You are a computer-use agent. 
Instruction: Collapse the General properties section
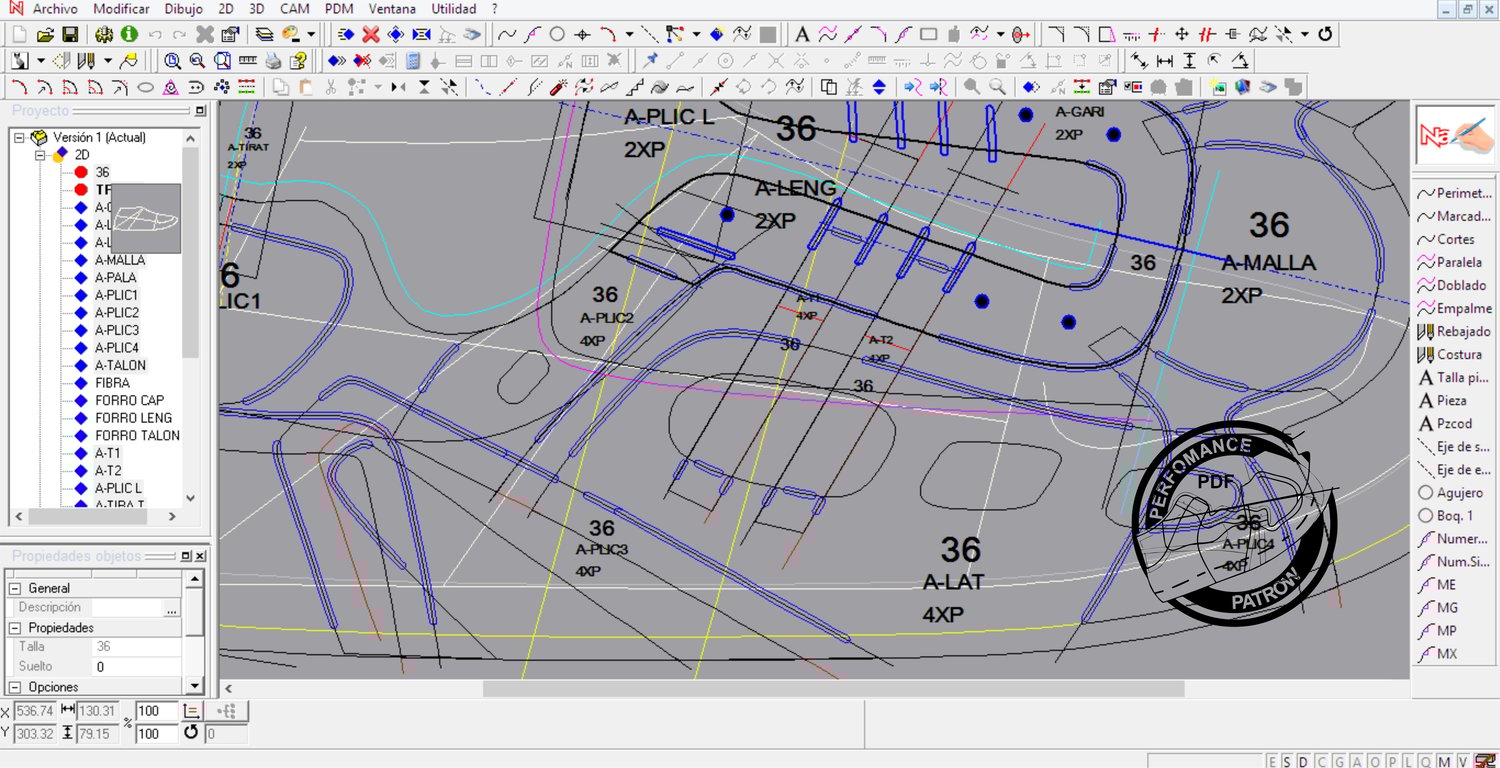(x=15, y=588)
